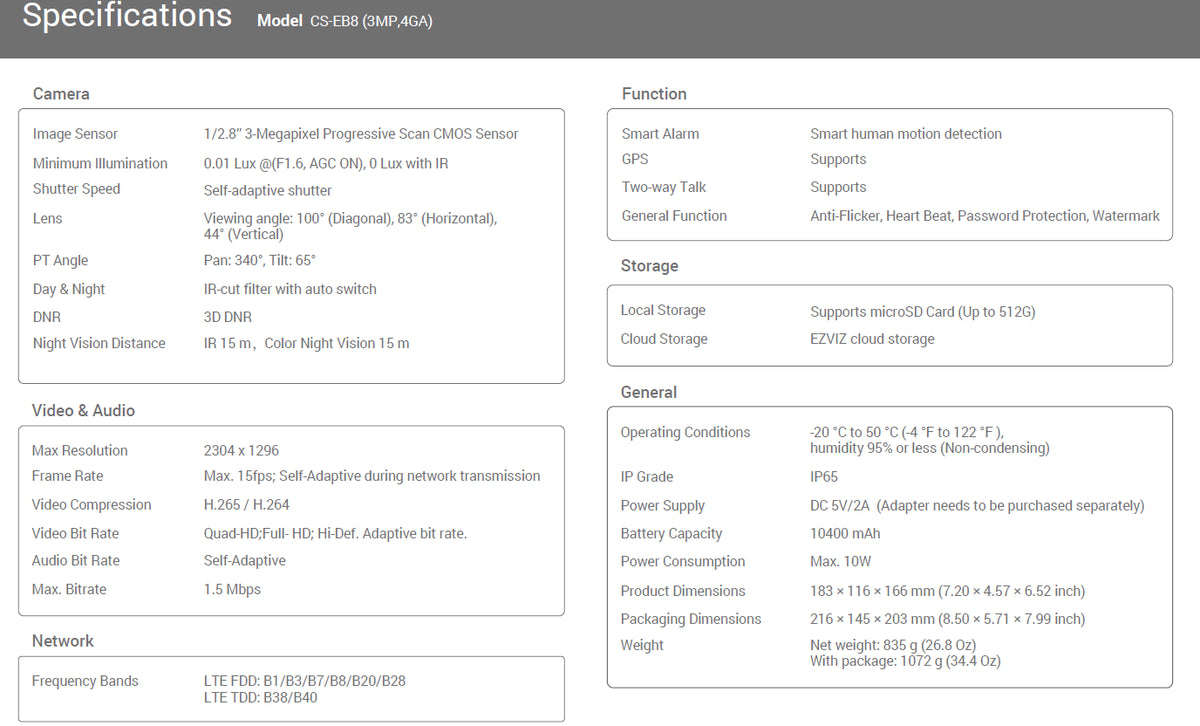Select the 0.01 Lux illumination value
Image resolution: width=1200 pixels, height=726 pixels.
(x=326, y=163)
